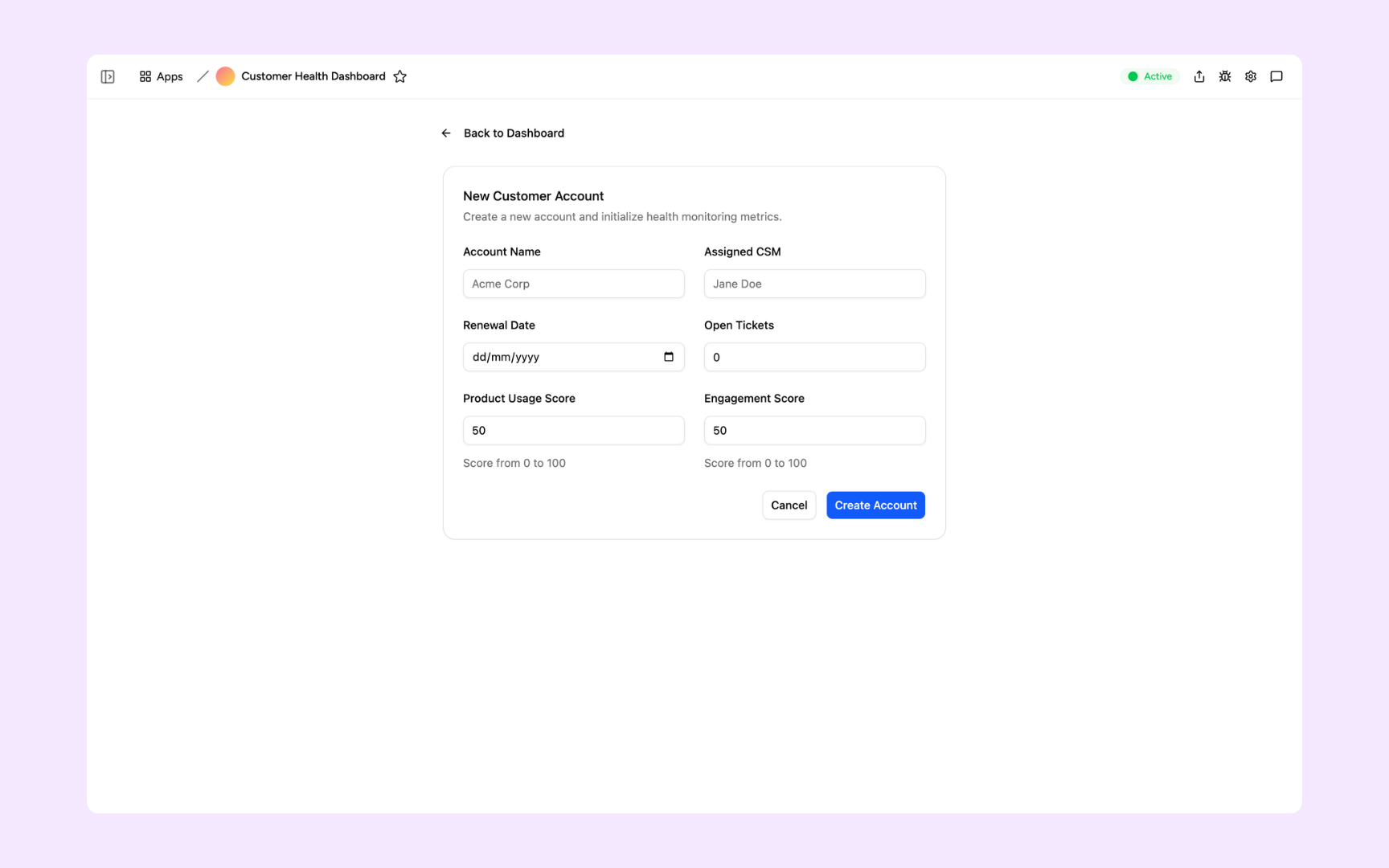Click the Customer Health Dashboard avatar icon
The width and height of the screenshot is (1389, 868).
[225, 76]
